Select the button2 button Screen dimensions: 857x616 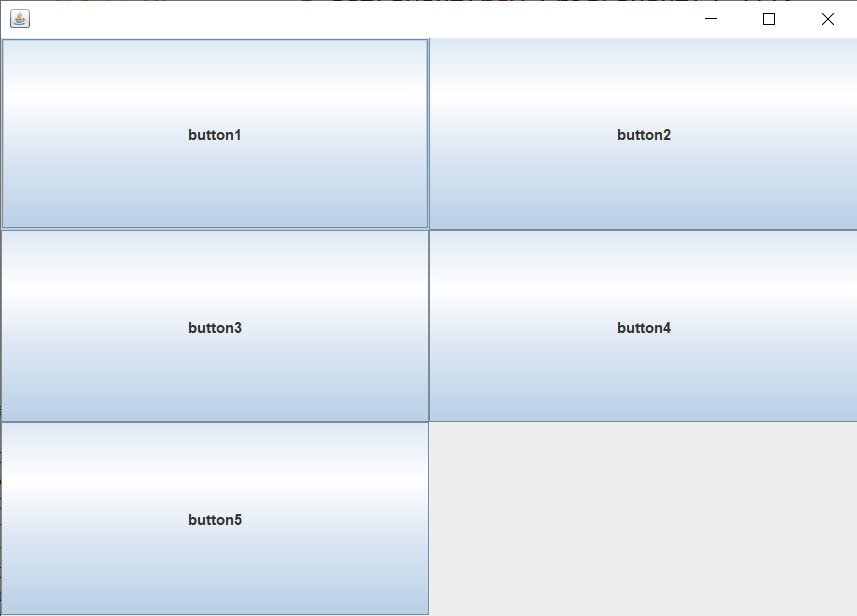click(643, 134)
